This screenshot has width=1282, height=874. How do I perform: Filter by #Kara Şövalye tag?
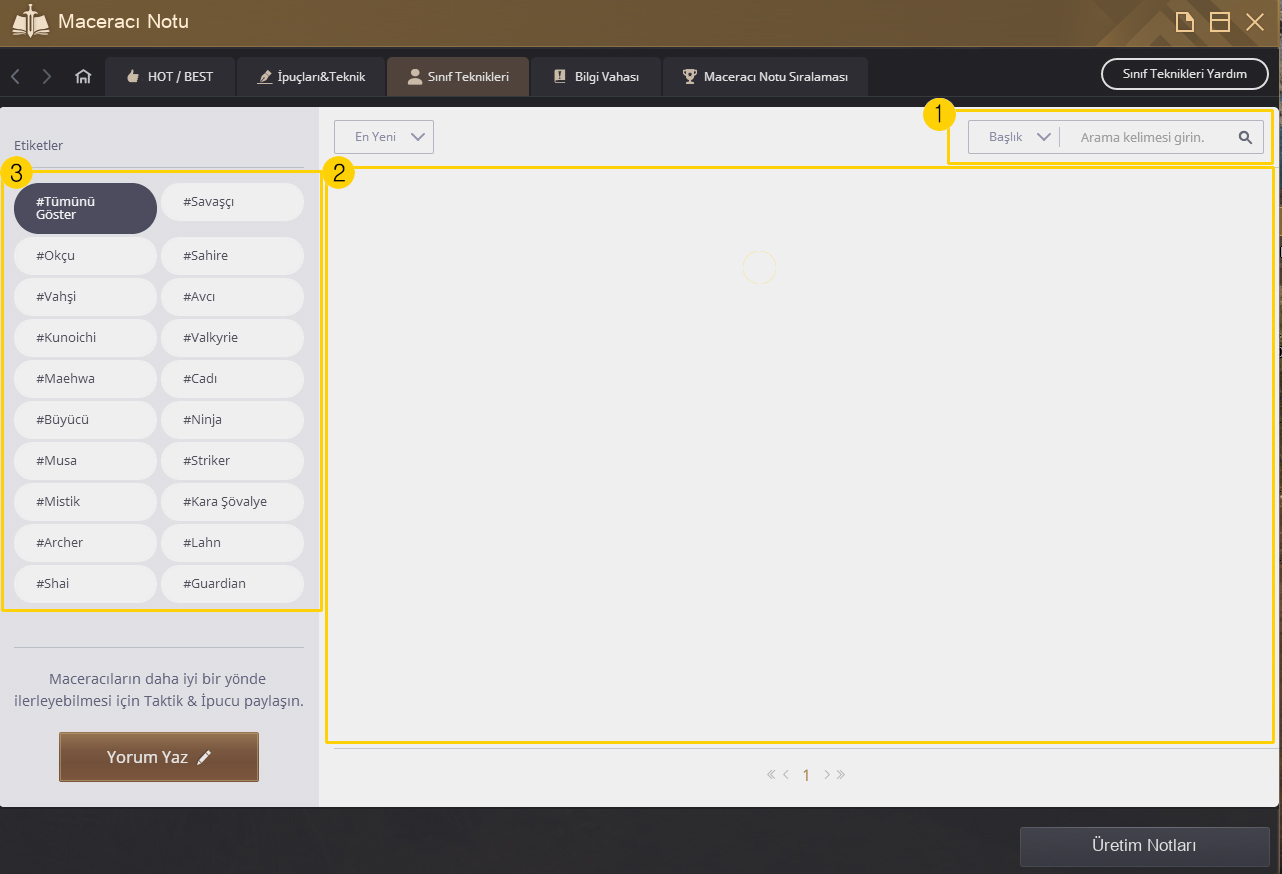coord(232,502)
